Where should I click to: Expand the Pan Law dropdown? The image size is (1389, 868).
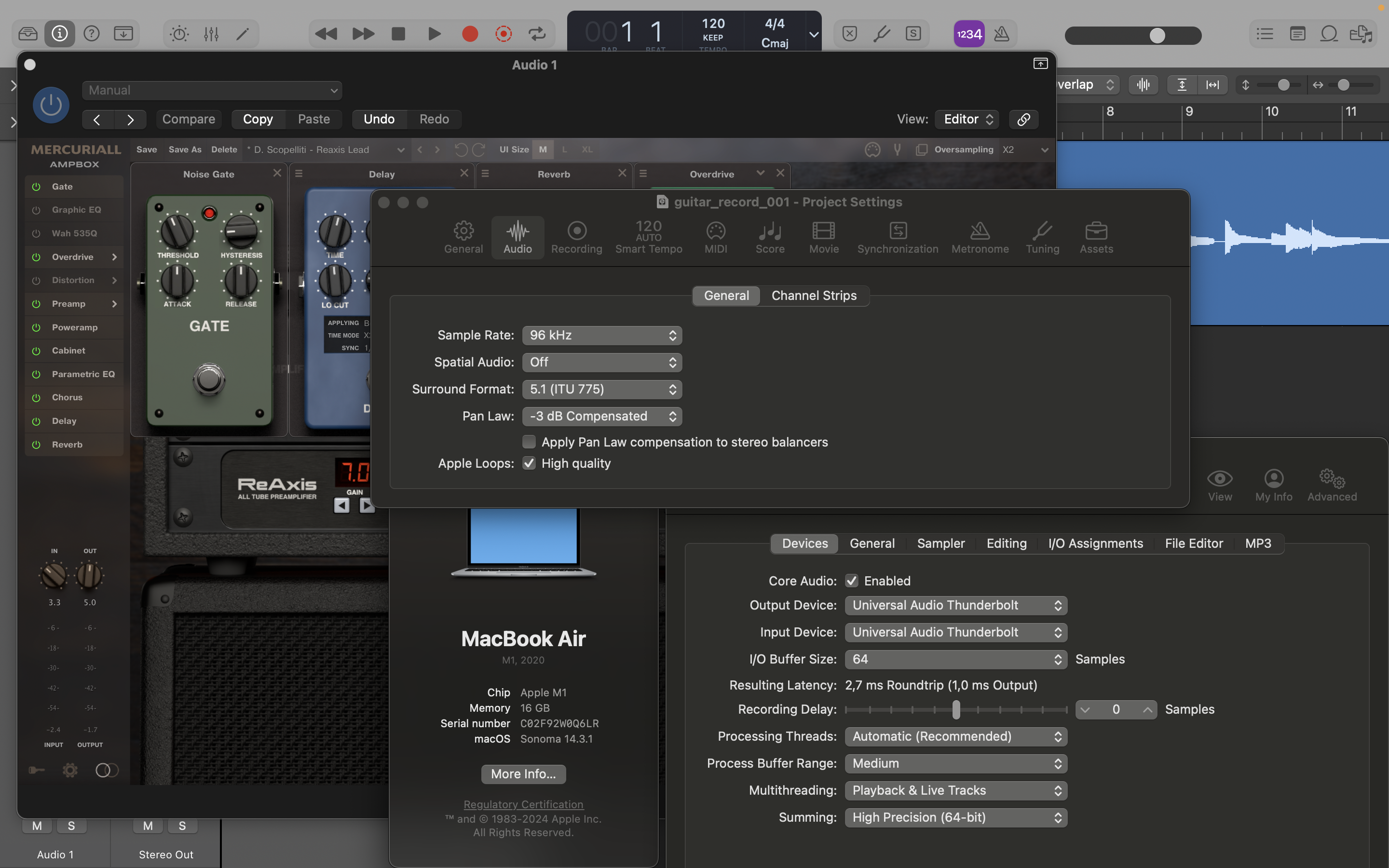tap(601, 416)
